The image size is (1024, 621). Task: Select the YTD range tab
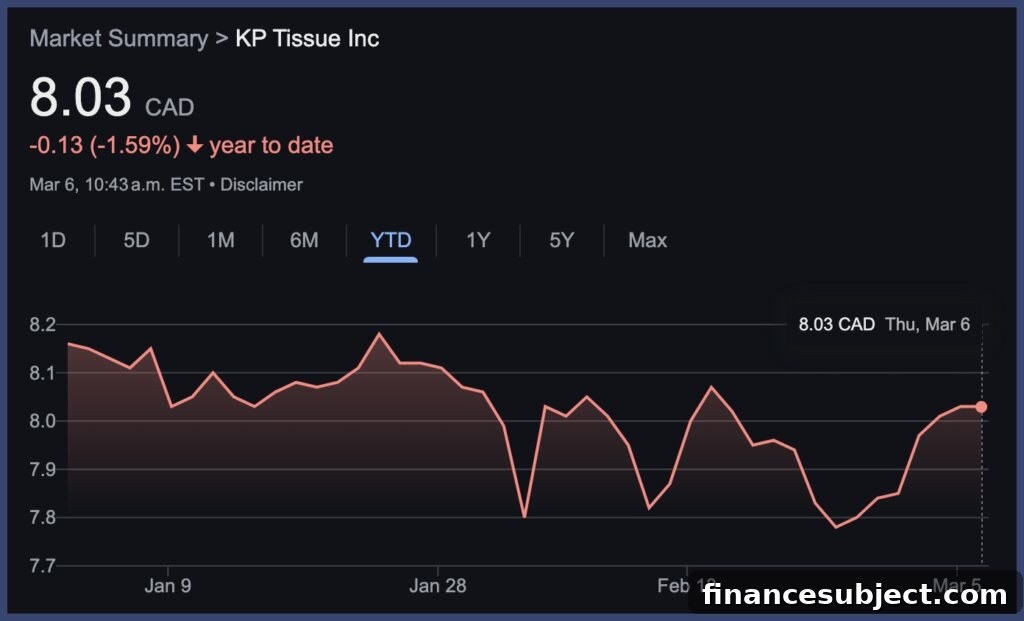(391, 240)
